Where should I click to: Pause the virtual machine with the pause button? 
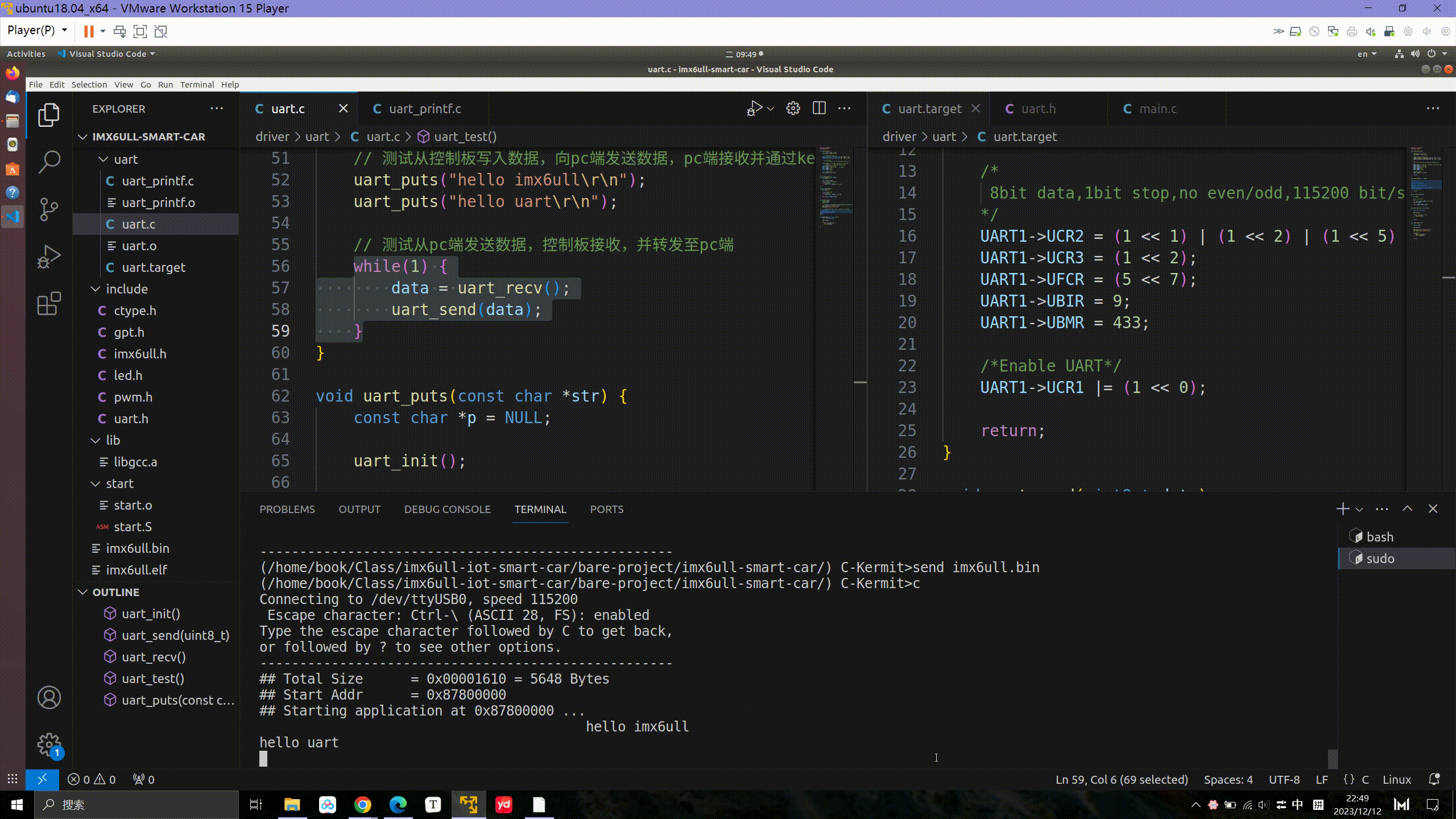coord(88,31)
